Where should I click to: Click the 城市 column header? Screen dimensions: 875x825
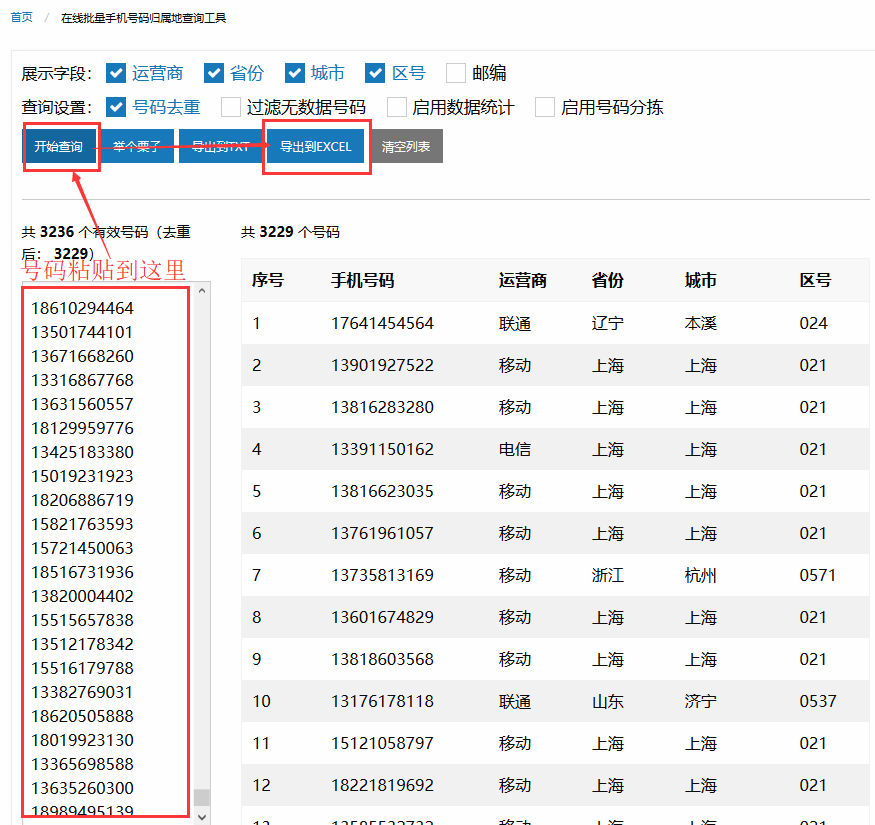coord(701,280)
